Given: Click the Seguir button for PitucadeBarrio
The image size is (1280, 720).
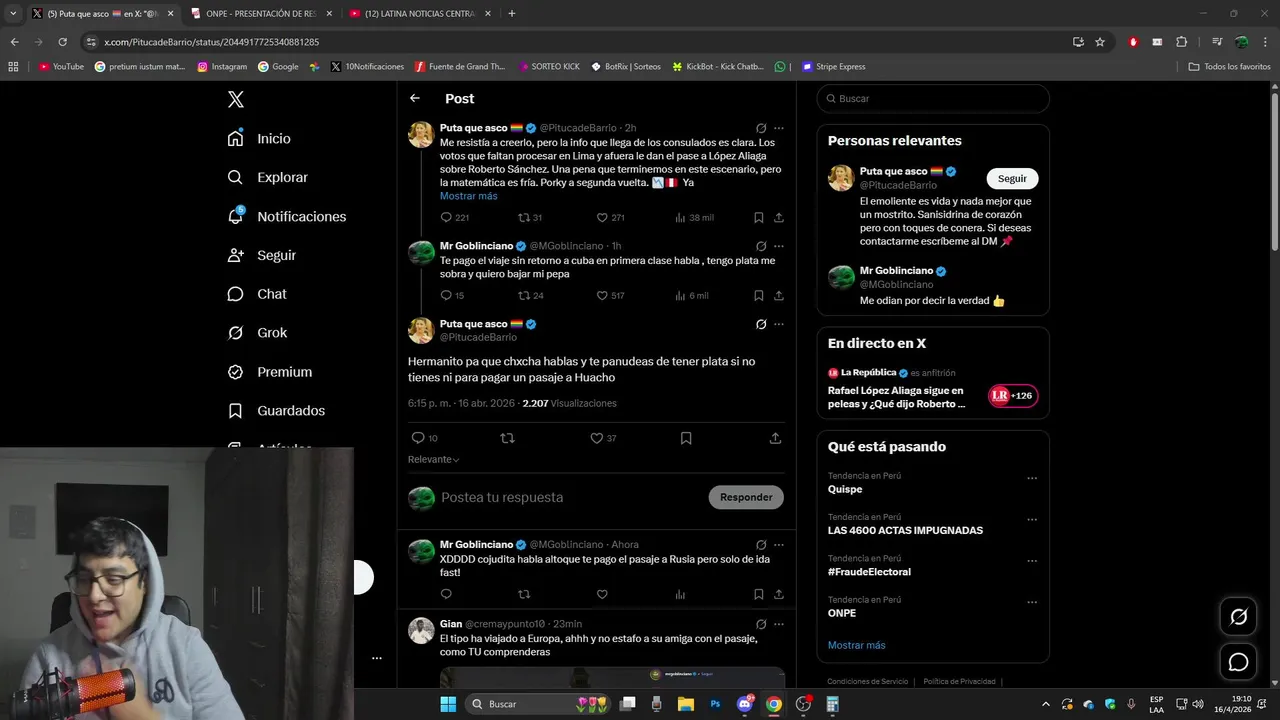Looking at the screenshot, I should (x=1012, y=178).
